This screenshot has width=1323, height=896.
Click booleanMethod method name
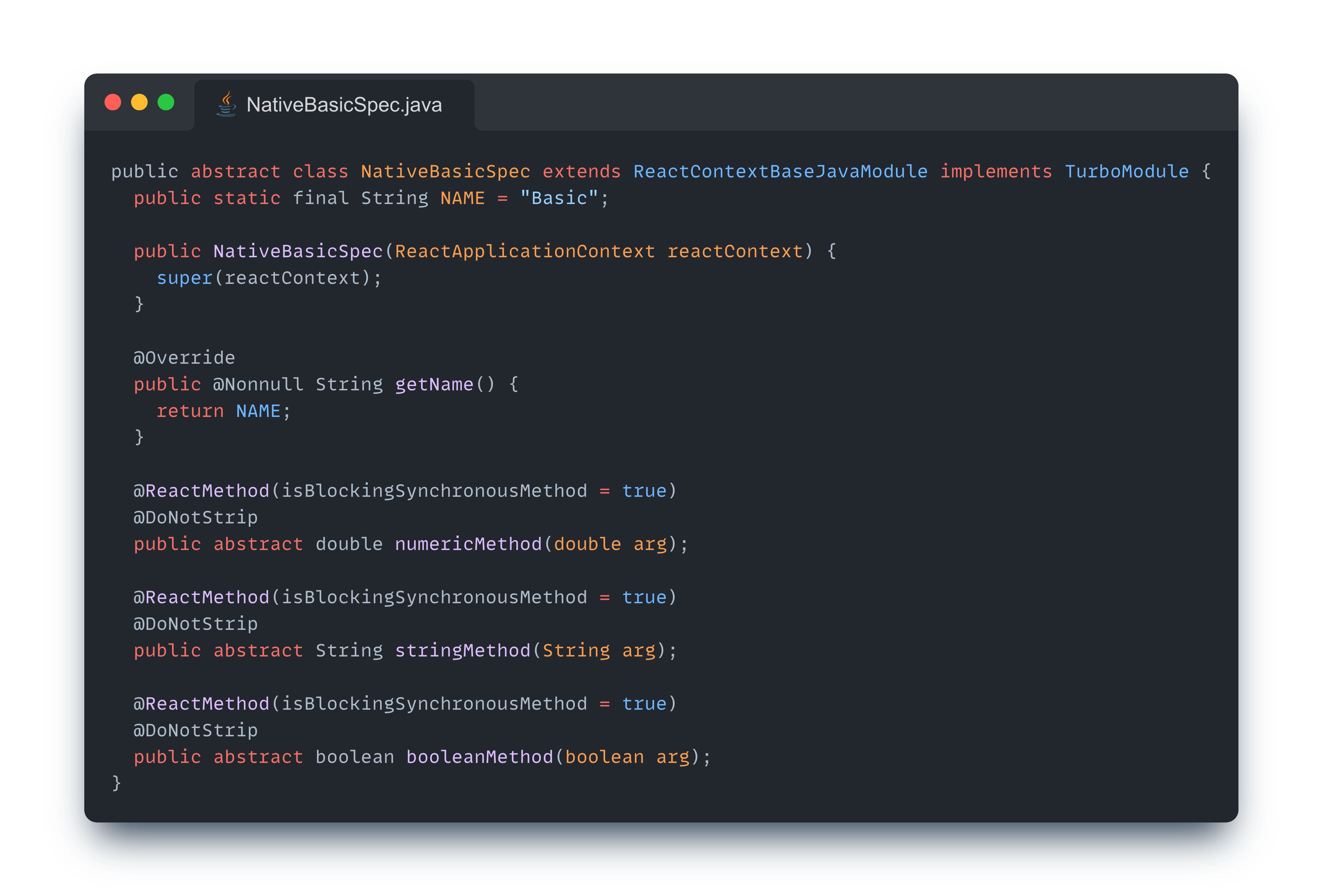(x=479, y=757)
